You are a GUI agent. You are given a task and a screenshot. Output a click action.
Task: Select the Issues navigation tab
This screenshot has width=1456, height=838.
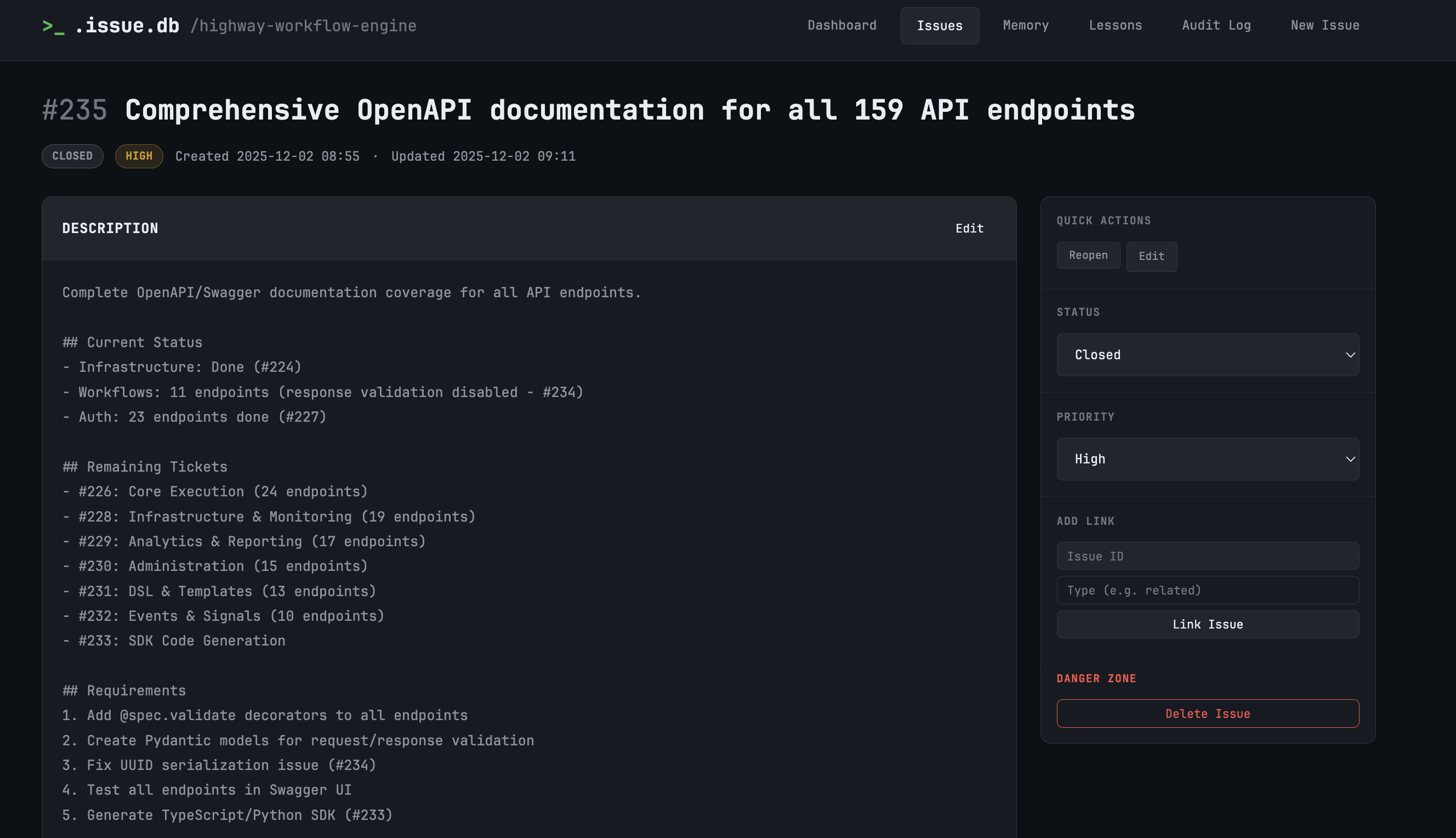940,26
